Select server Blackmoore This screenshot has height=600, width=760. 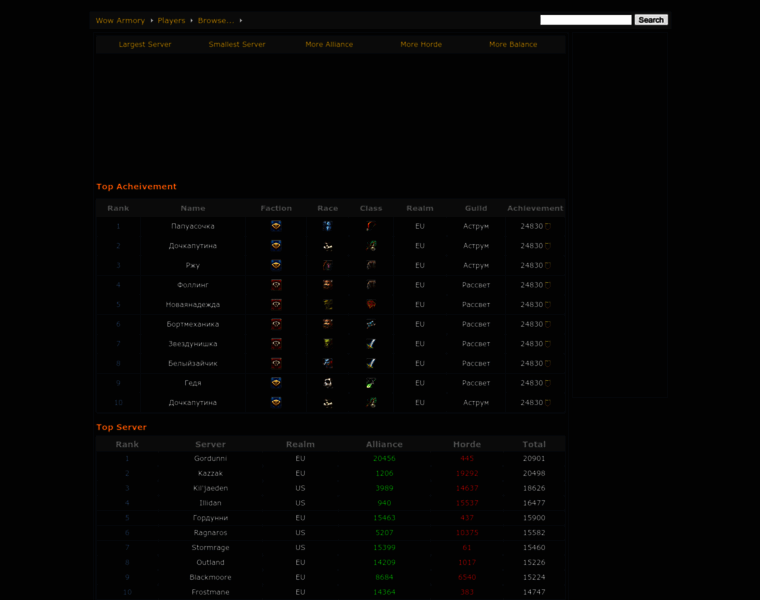(210, 577)
